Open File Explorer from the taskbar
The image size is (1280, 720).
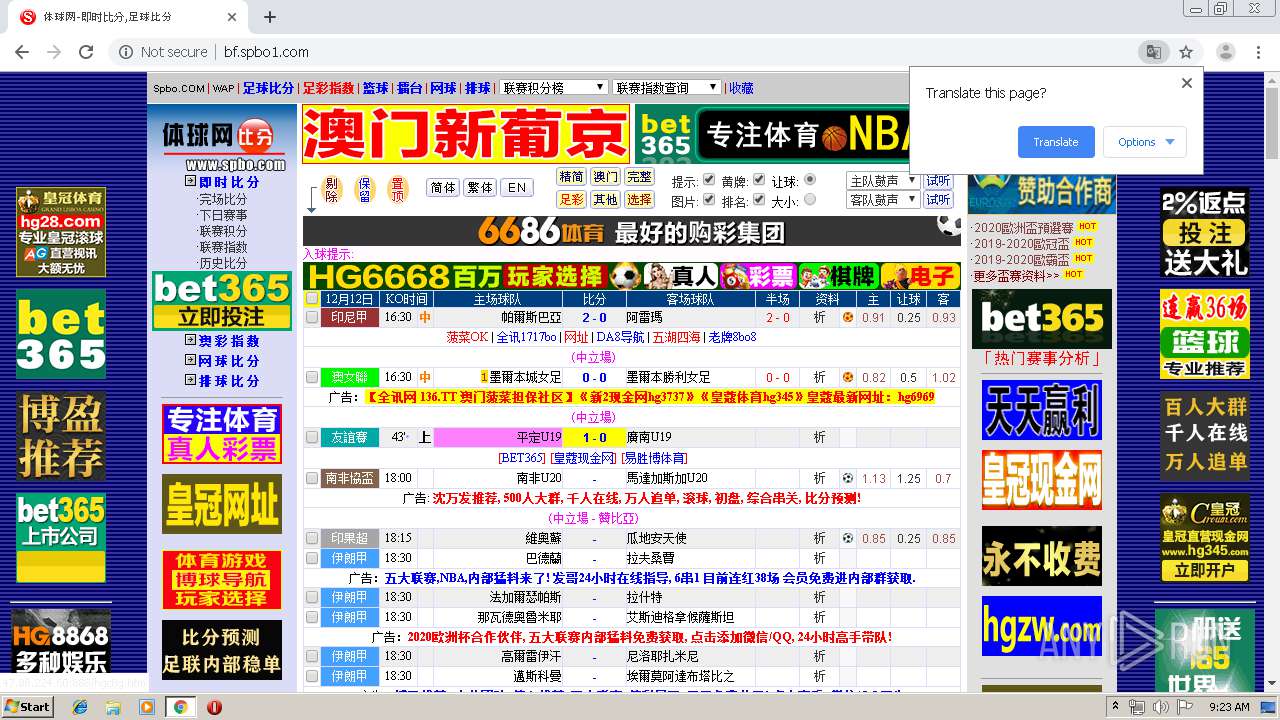113,707
